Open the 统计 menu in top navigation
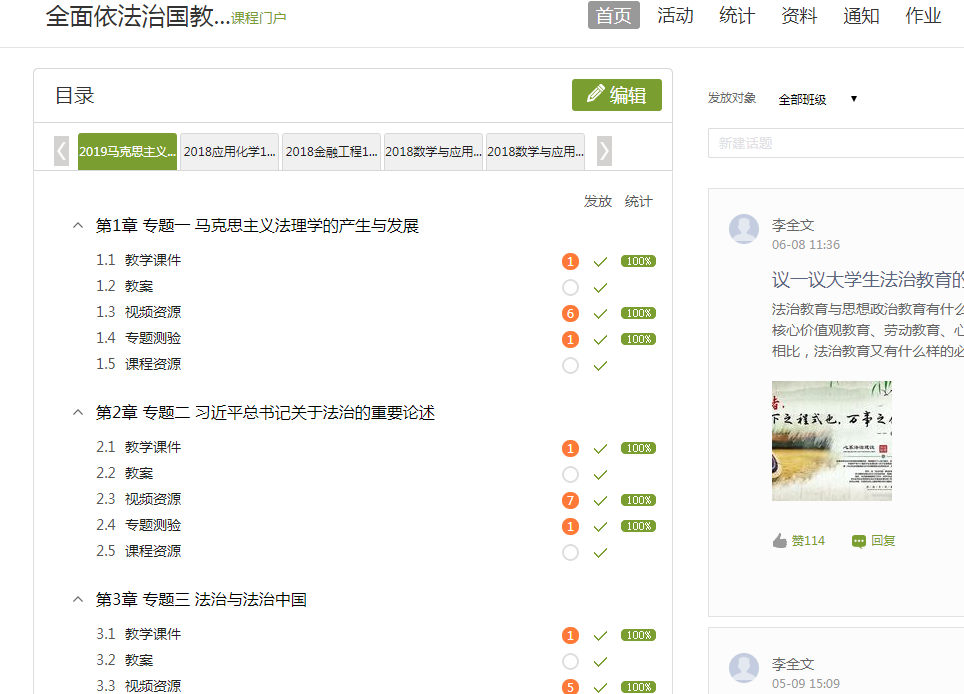The width and height of the screenshot is (964, 694). point(737,16)
